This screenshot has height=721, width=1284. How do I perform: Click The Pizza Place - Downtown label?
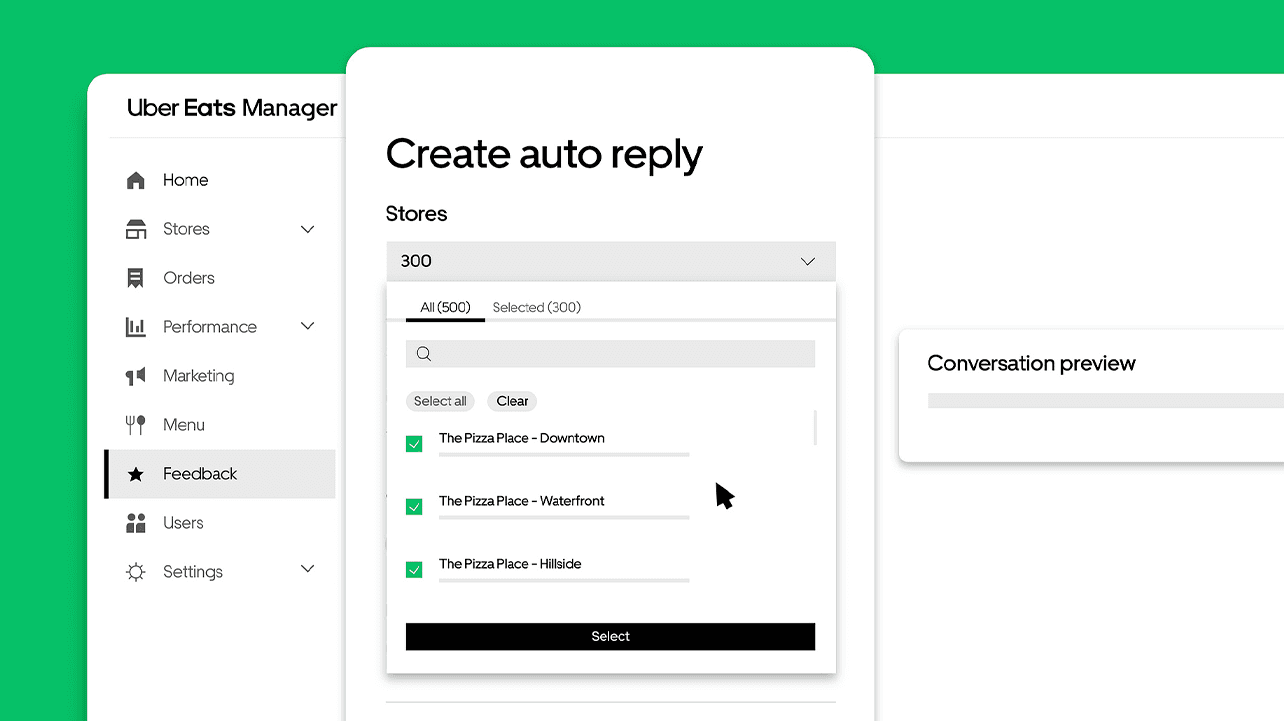[521, 438]
